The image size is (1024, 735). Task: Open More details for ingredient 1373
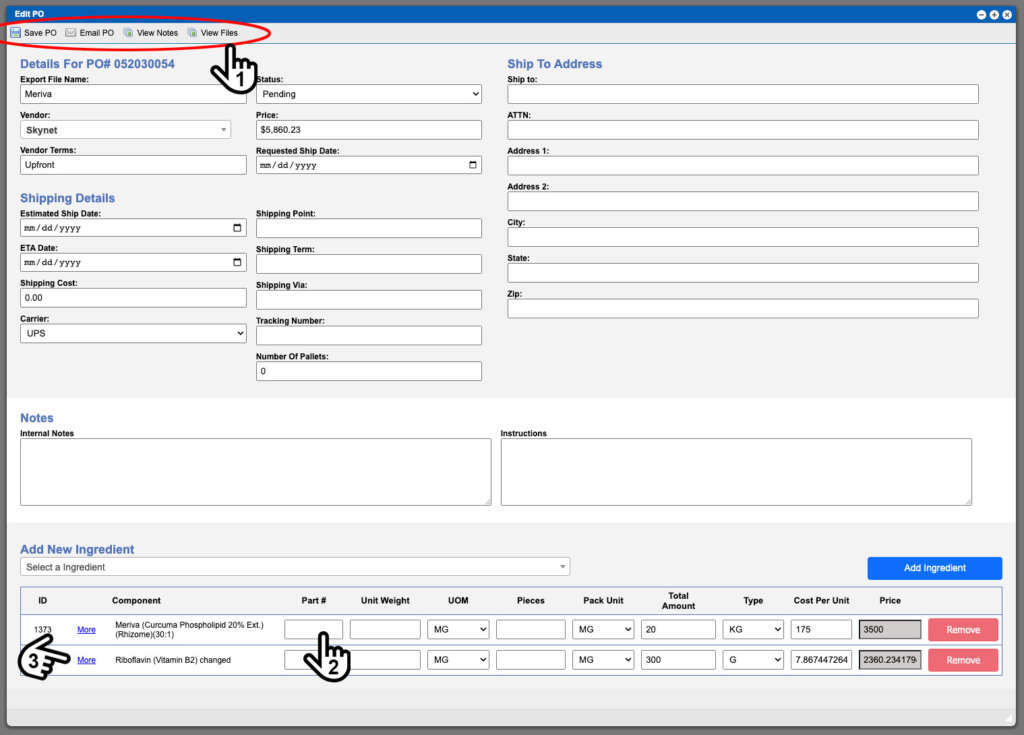tap(86, 629)
